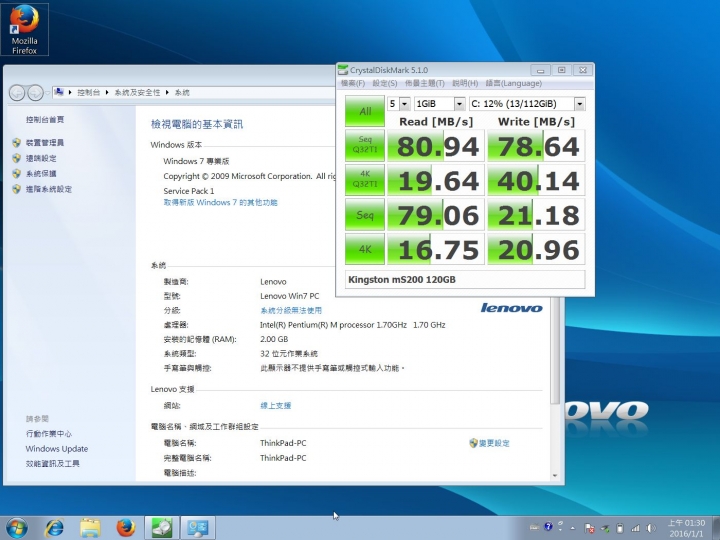This screenshot has height=540, width=720.
Task: Expand the arrow after 控制台 in the address bar
Action: pyautogui.click(x=107, y=93)
